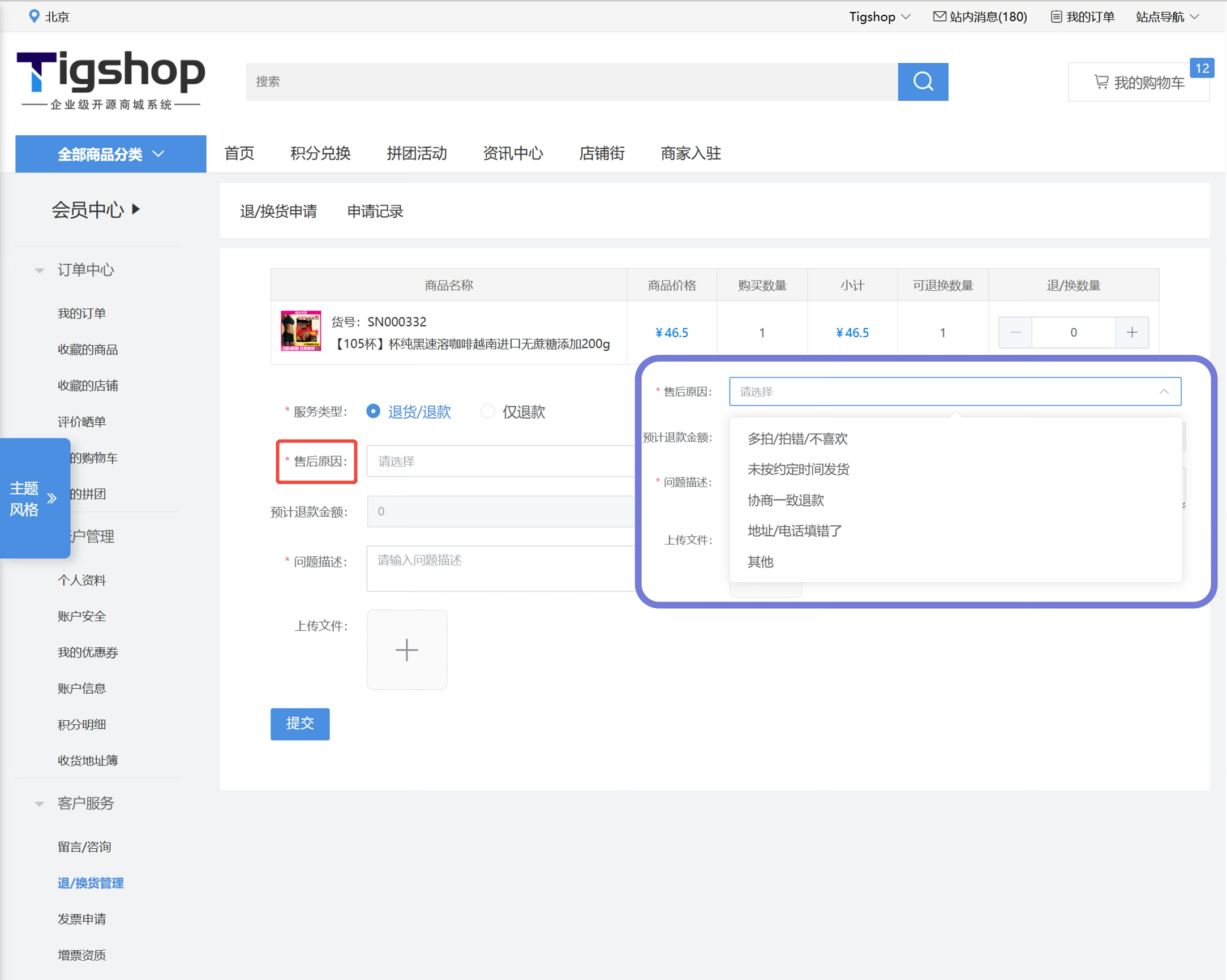1227x980 pixels.
Task: Decrease return quantity with minus button
Action: pos(1015,332)
